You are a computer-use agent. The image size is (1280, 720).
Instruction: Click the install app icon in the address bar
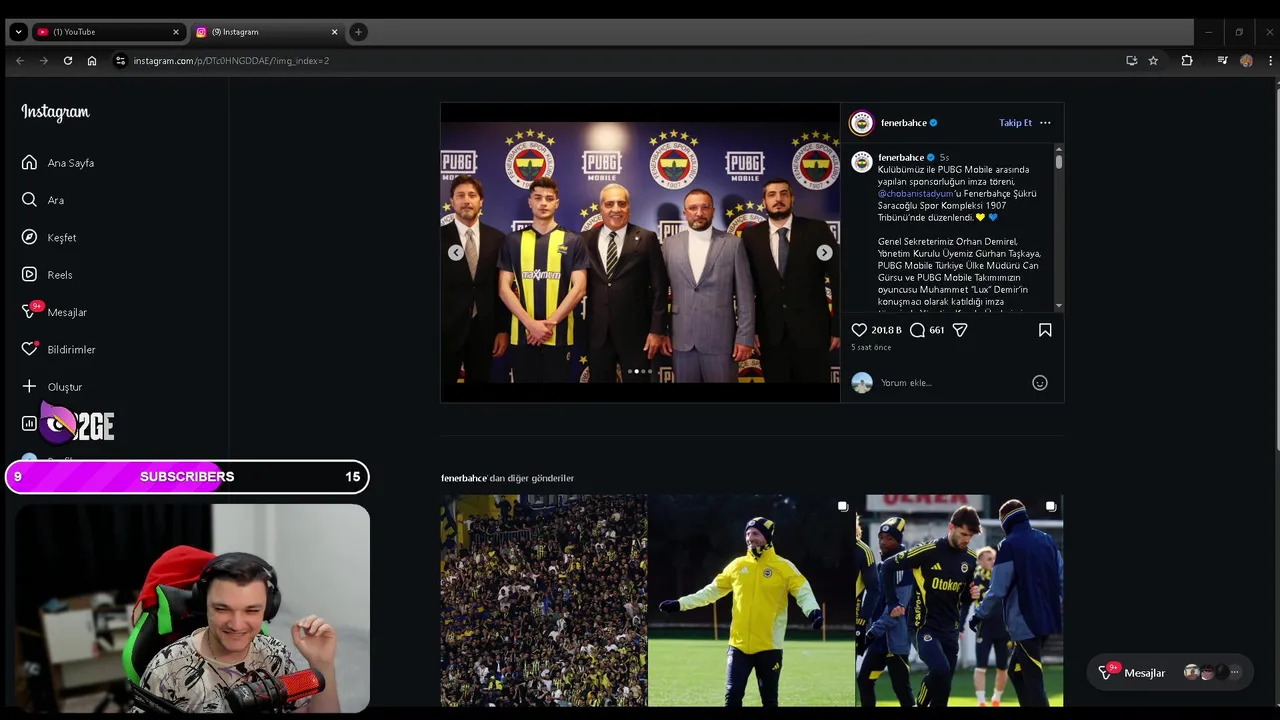(1131, 61)
